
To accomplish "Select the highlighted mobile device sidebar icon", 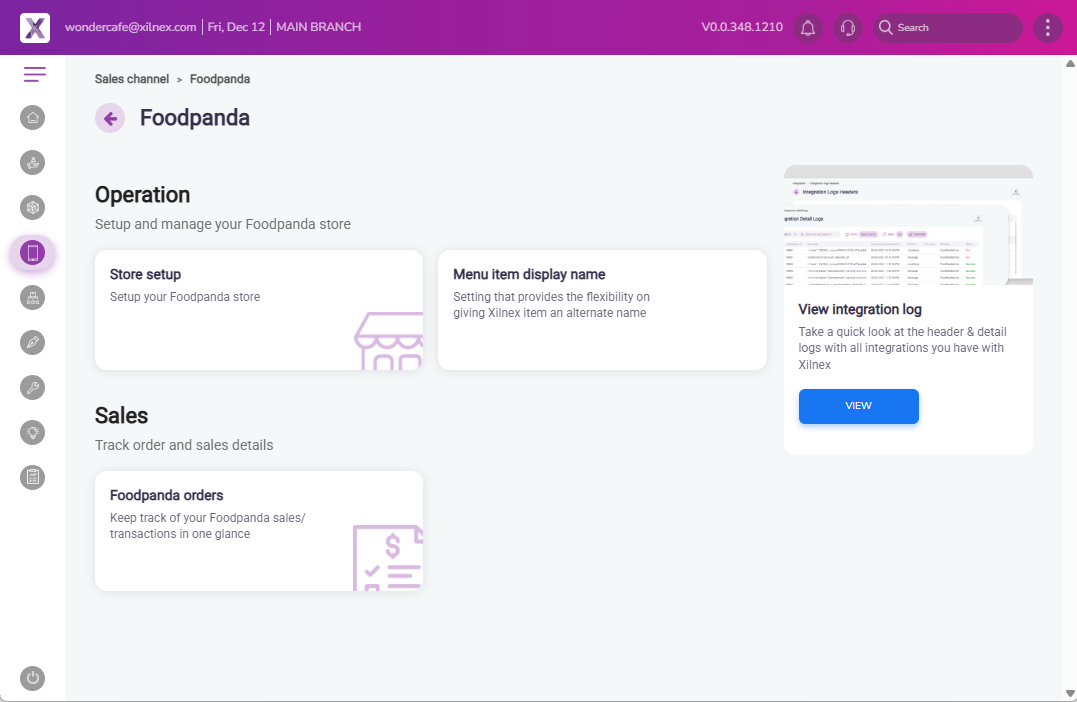I will point(33,254).
